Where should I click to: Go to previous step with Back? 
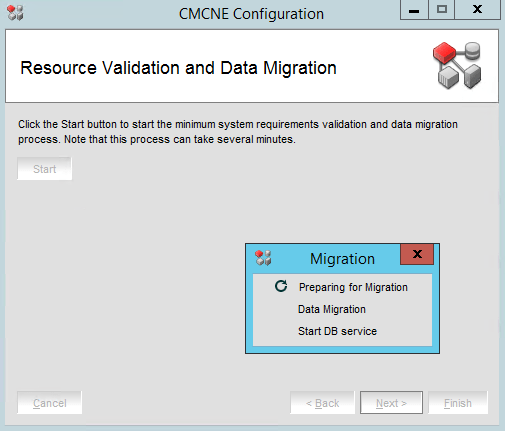322,403
